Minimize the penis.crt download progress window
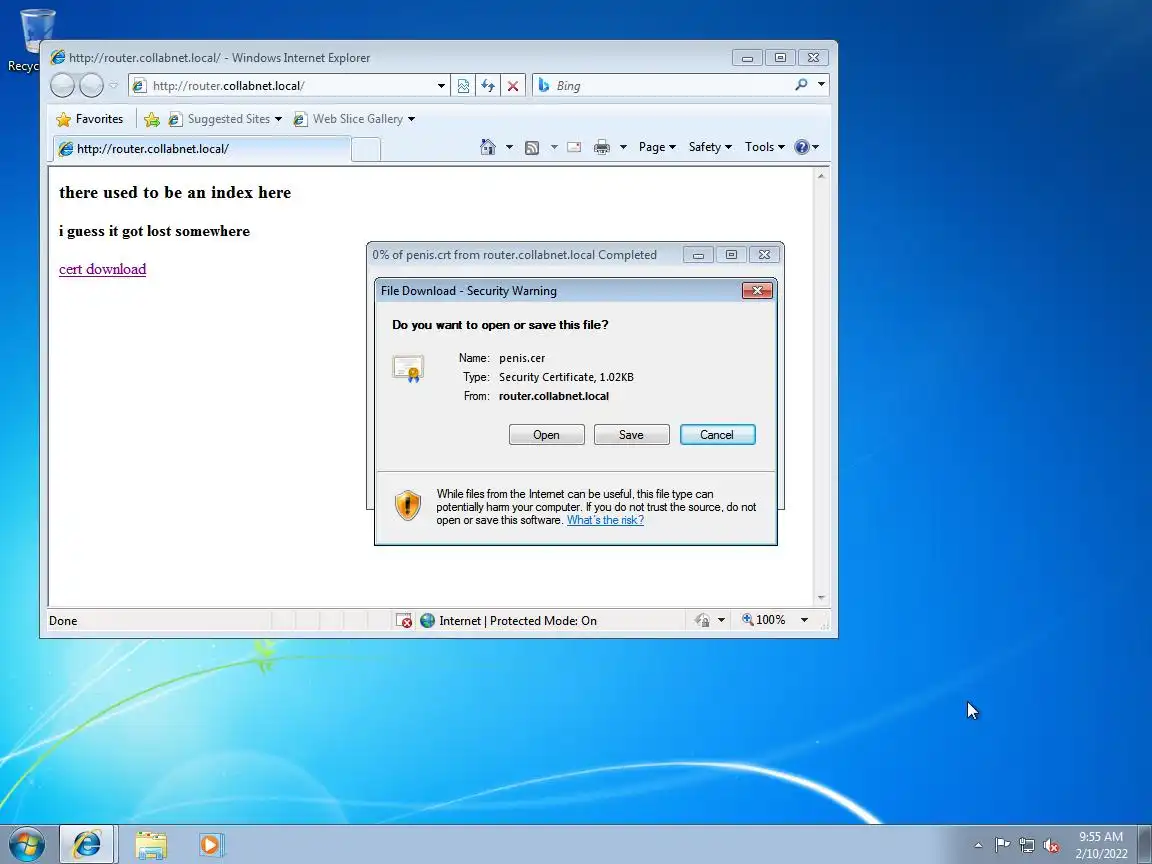This screenshot has height=864, width=1152. click(x=698, y=255)
